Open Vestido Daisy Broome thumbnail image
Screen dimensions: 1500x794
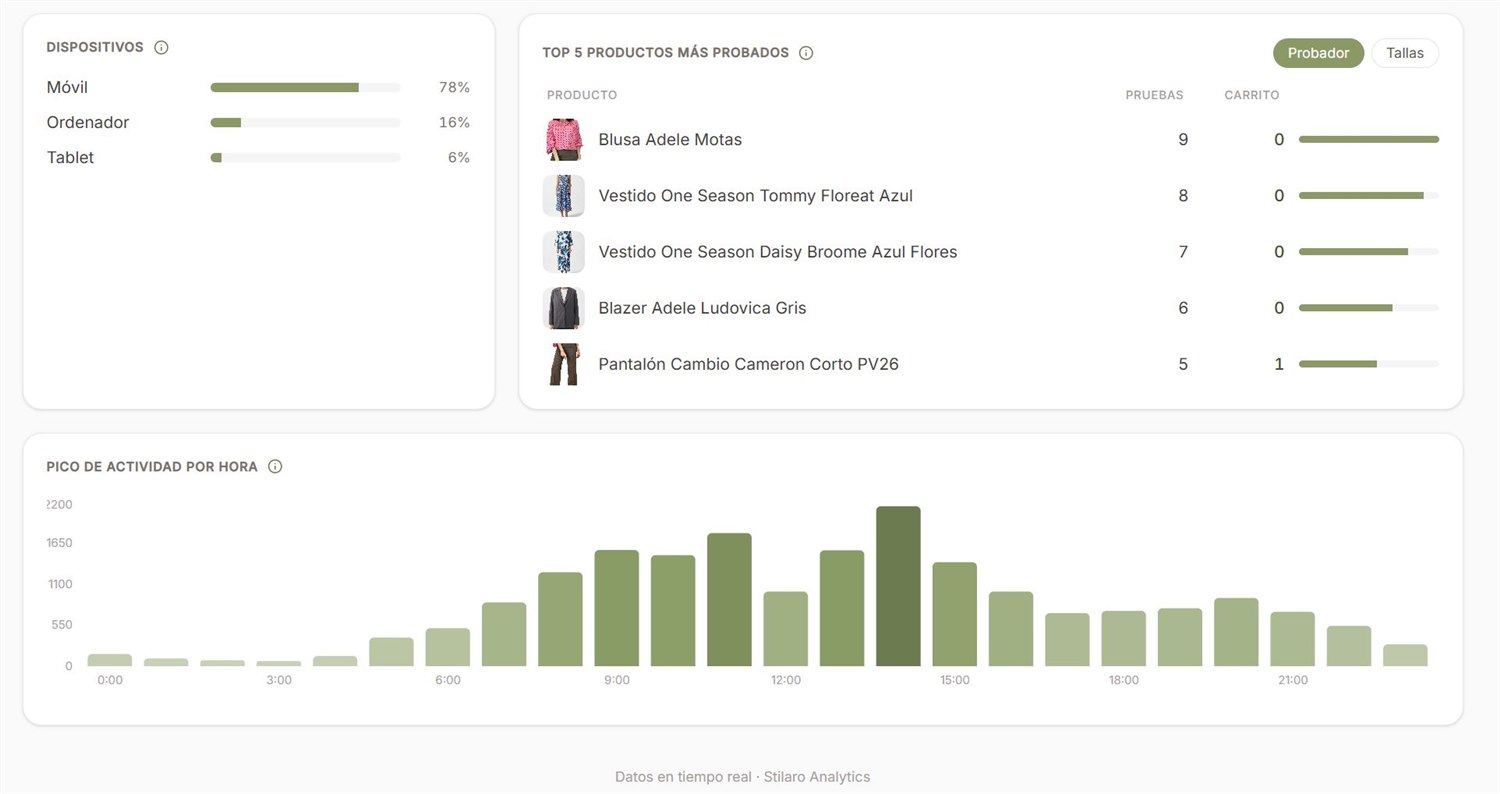(x=564, y=251)
